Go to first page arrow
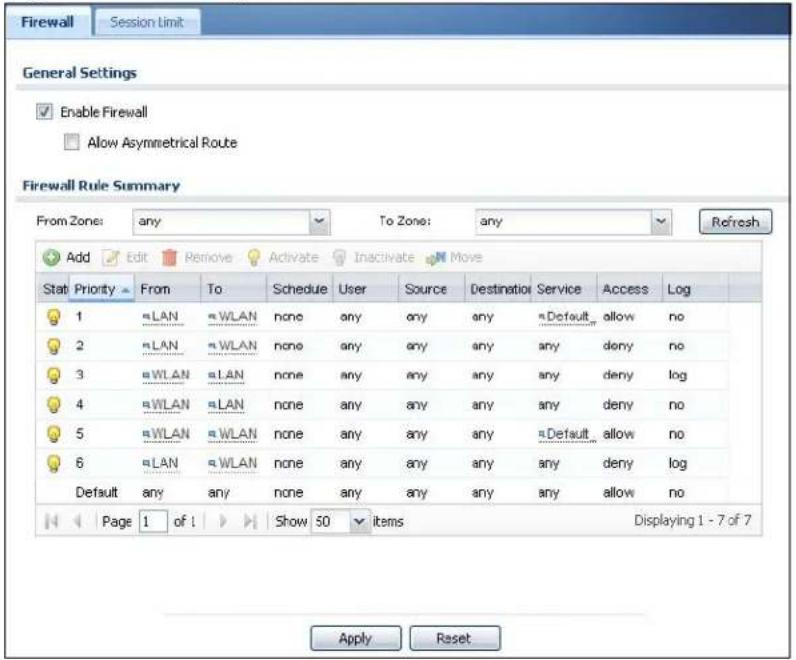Screen dimensions: 796x660 click(x=51, y=521)
